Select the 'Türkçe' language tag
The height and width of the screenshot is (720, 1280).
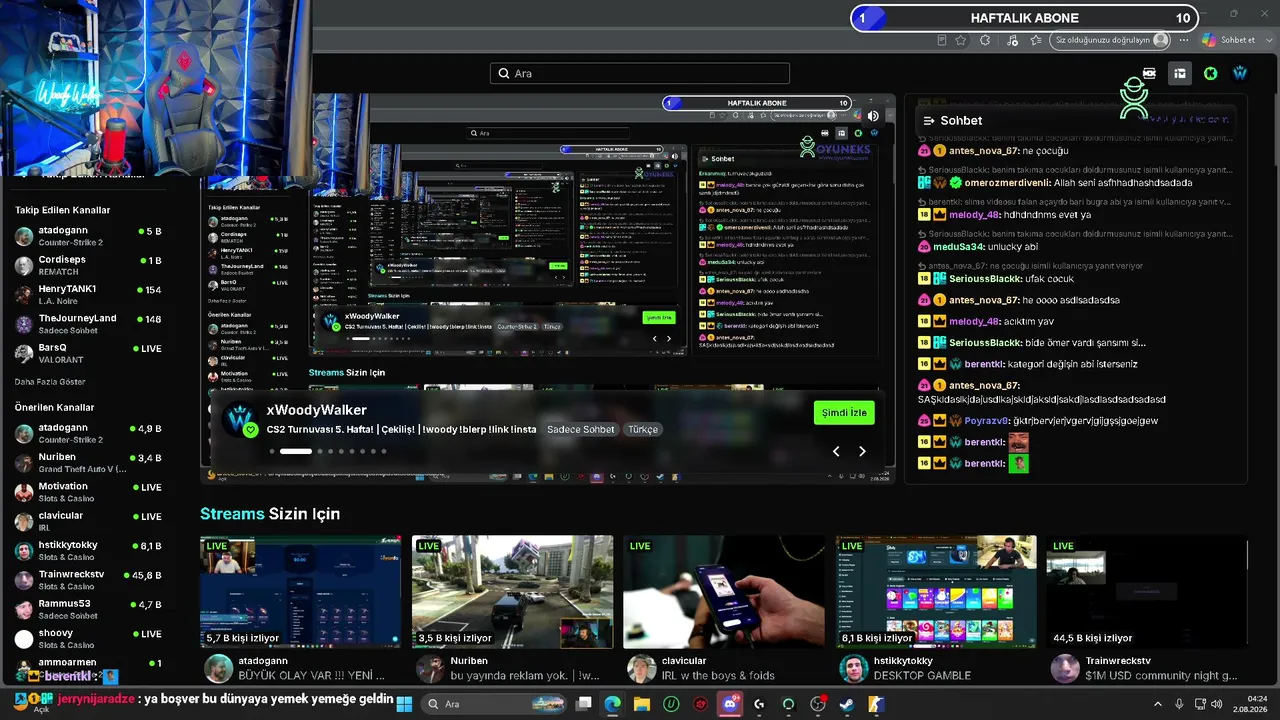[x=642, y=429]
